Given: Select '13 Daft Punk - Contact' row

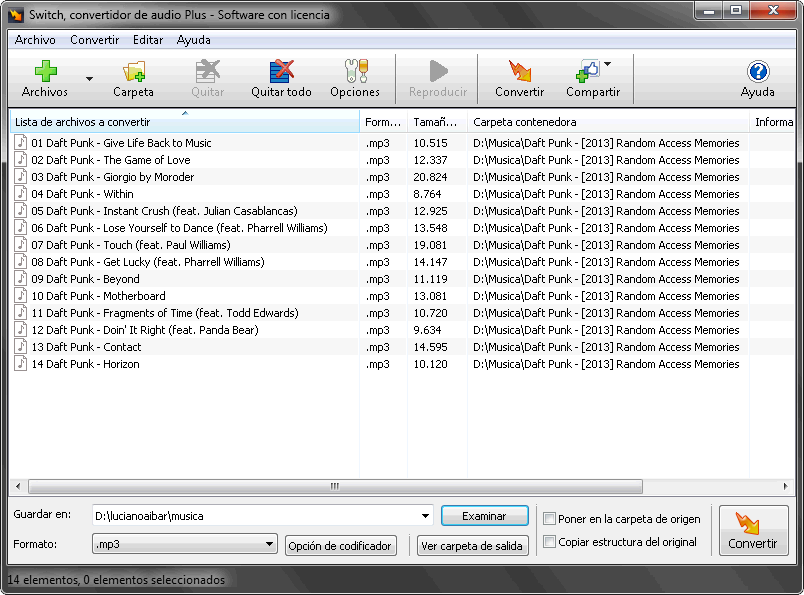Looking at the screenshot, I should point(401,347).
